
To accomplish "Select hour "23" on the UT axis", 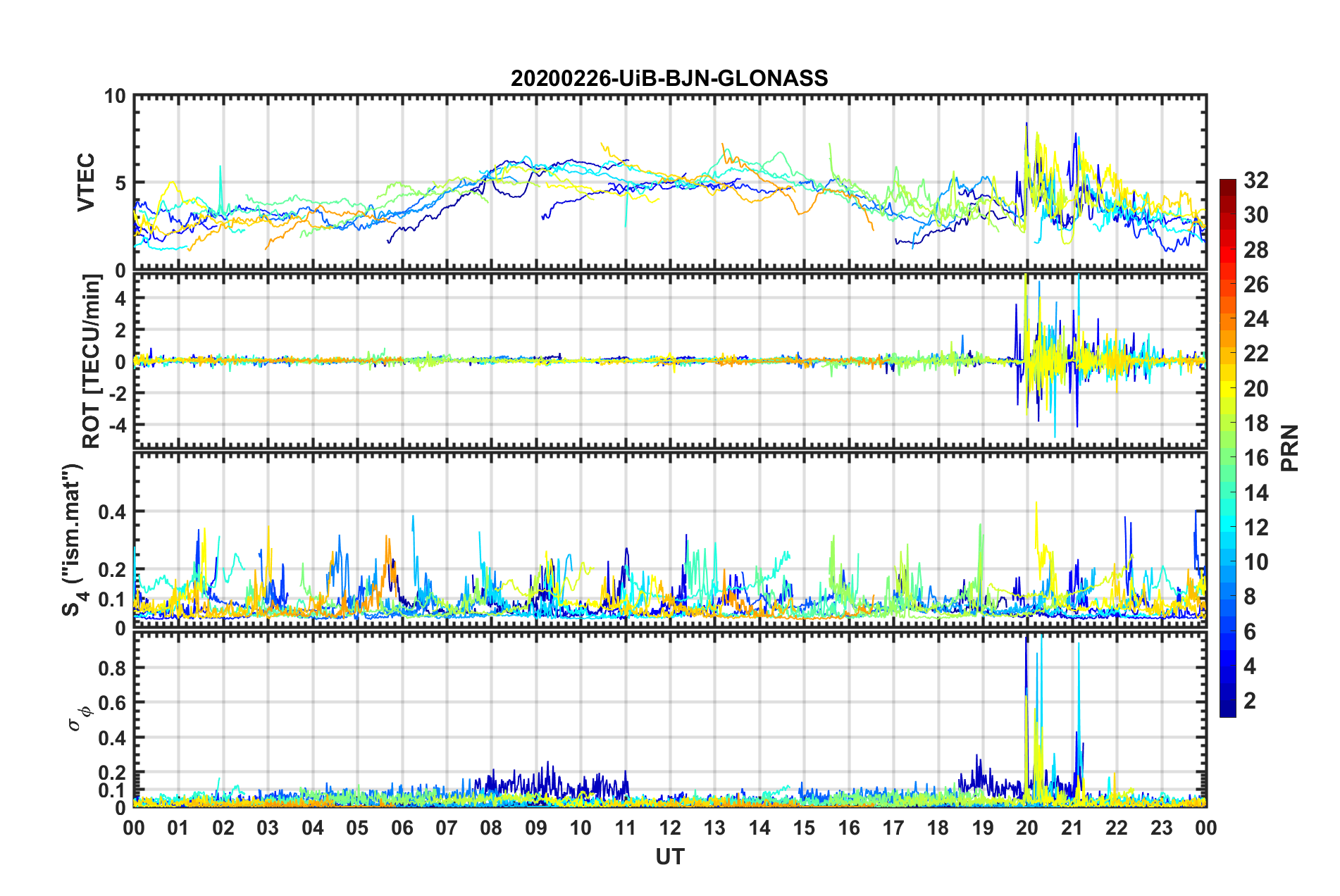I will tap(1162, 828).
